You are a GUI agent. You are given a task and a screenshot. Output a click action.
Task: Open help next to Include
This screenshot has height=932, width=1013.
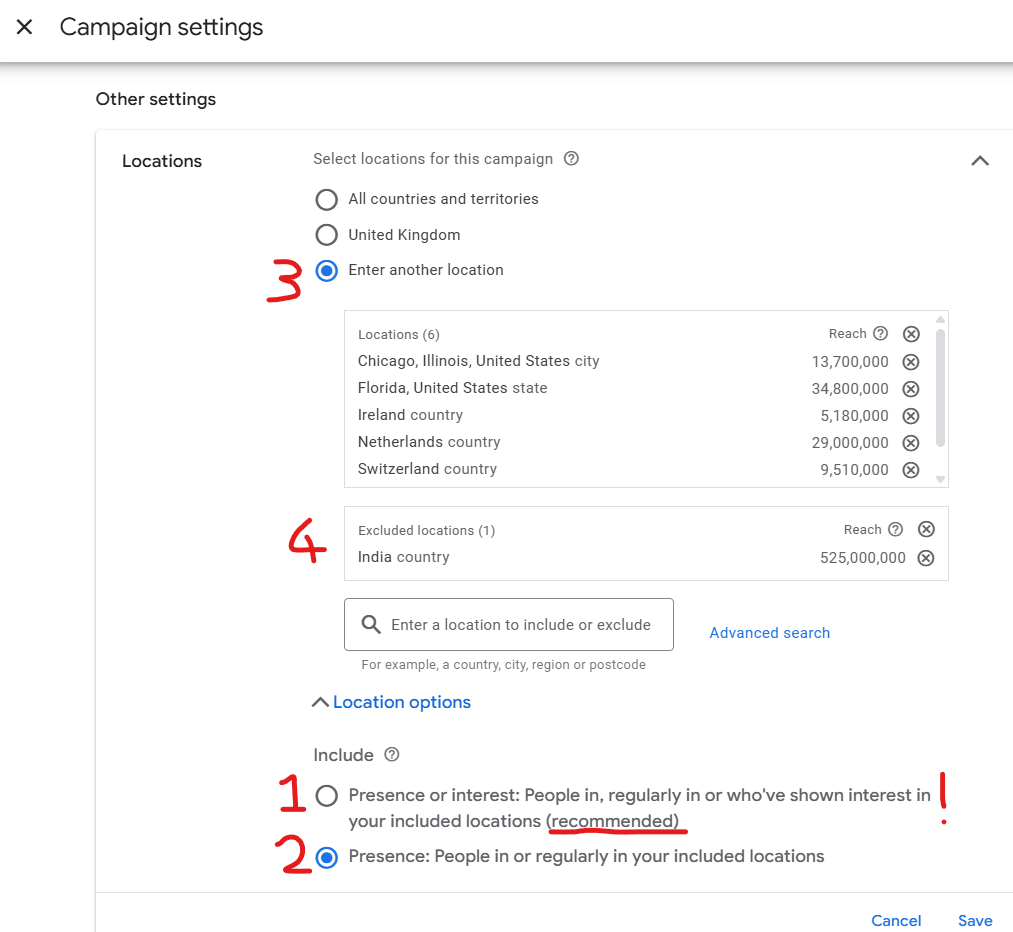tap(392, 754)
